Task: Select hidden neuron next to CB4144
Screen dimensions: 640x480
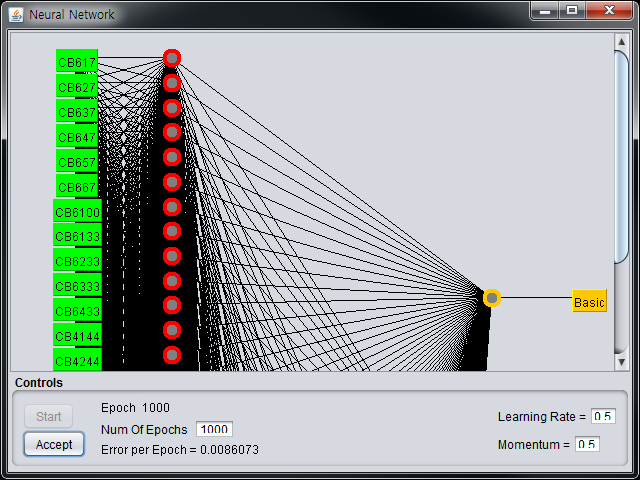Action: coord(172,330)
